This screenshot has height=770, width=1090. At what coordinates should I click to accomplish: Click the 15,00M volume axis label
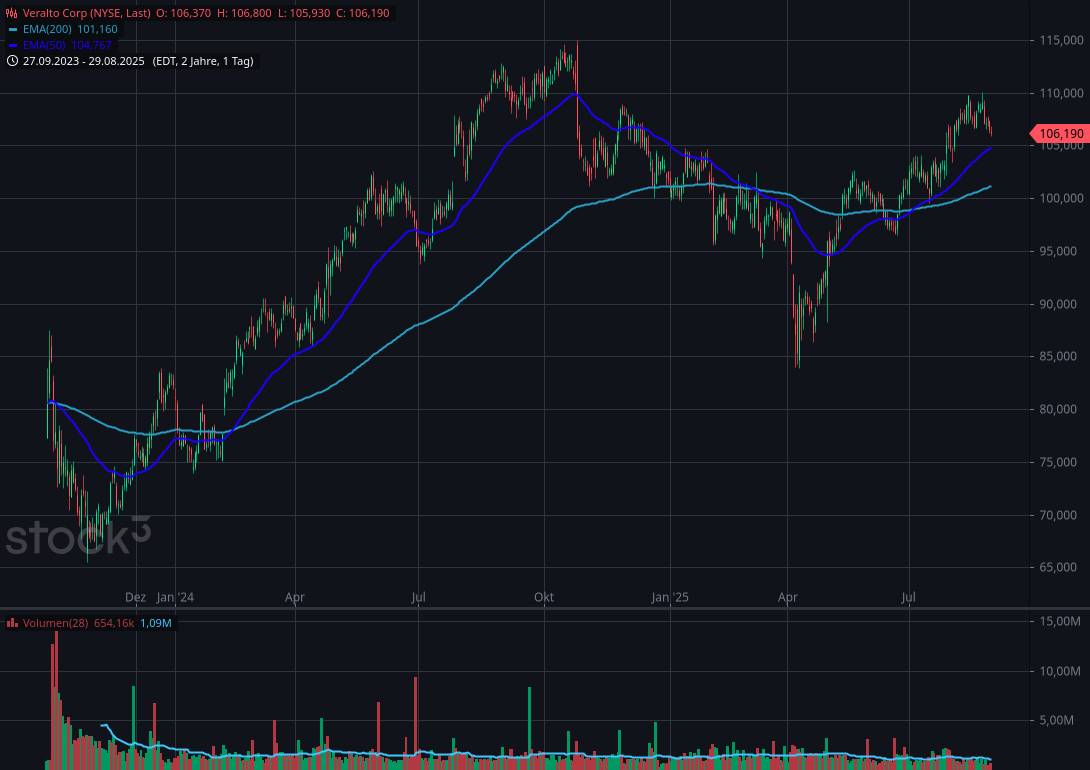coord(1060,622)
